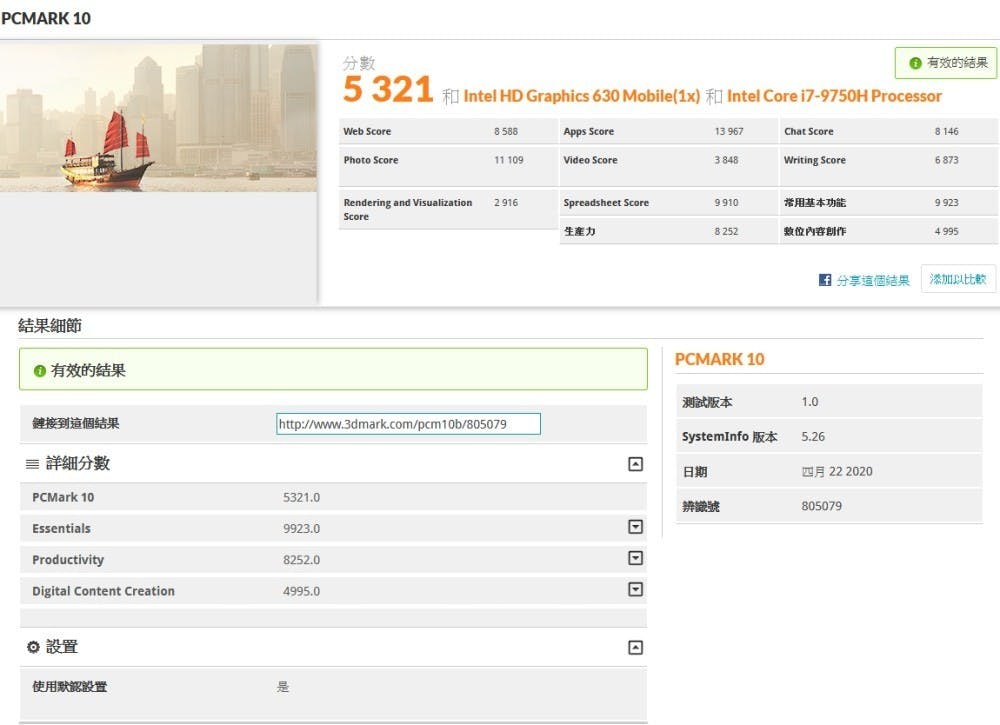Collapse the 詳細分數 section

point(635,464)
